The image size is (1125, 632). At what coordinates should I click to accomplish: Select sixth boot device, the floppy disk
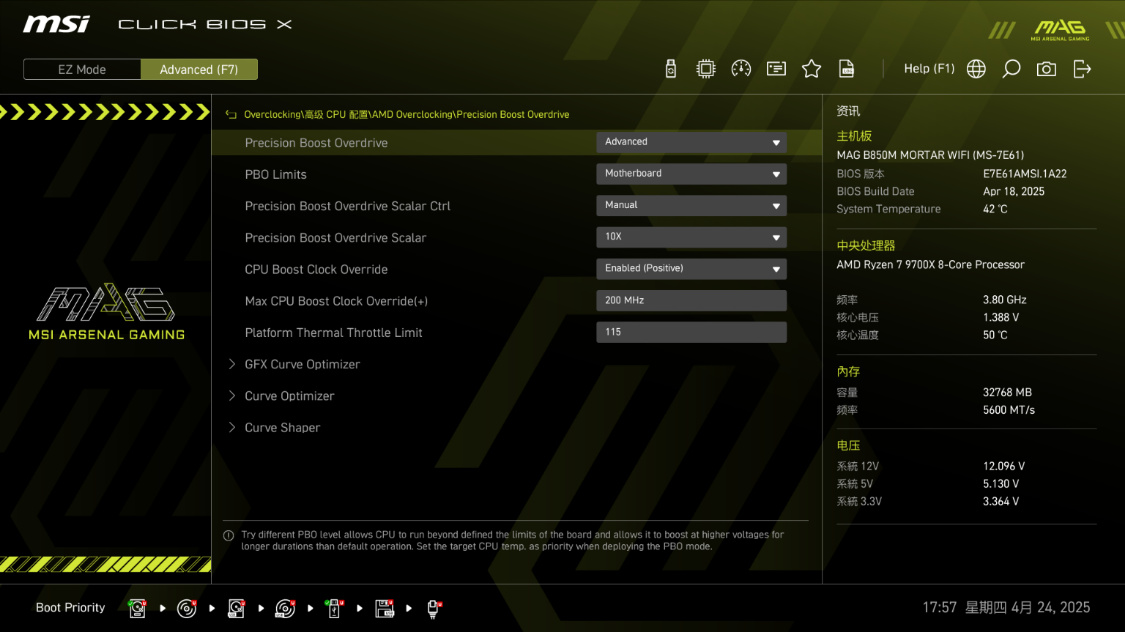385,608
